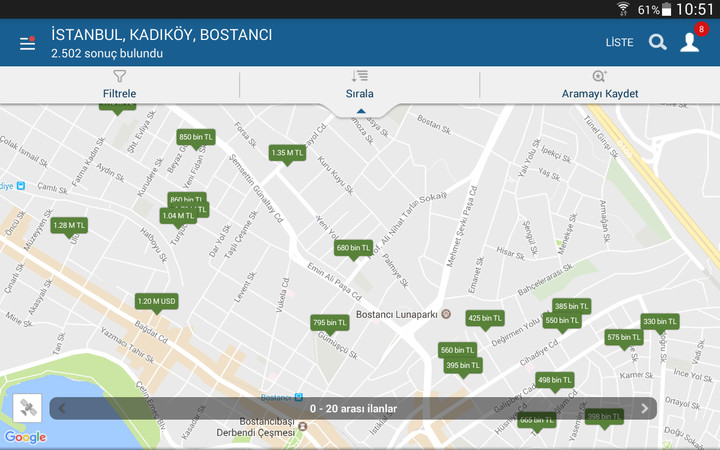The width and height of the screenshot is (720, 450).
Task: Switch to LİSTE list view
Action: [x=619, y=42]
